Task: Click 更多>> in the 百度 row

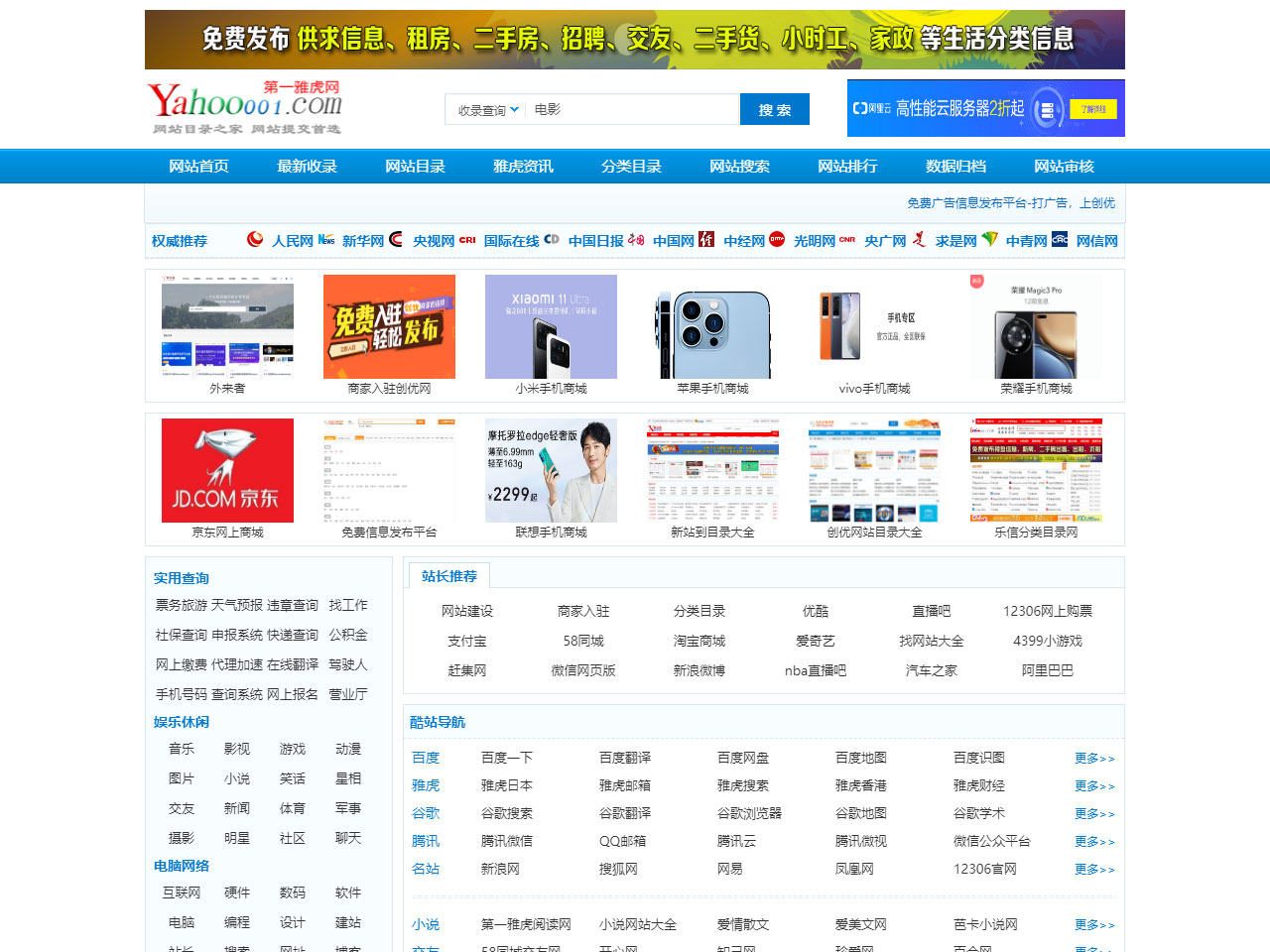Action: point(1094,758)
